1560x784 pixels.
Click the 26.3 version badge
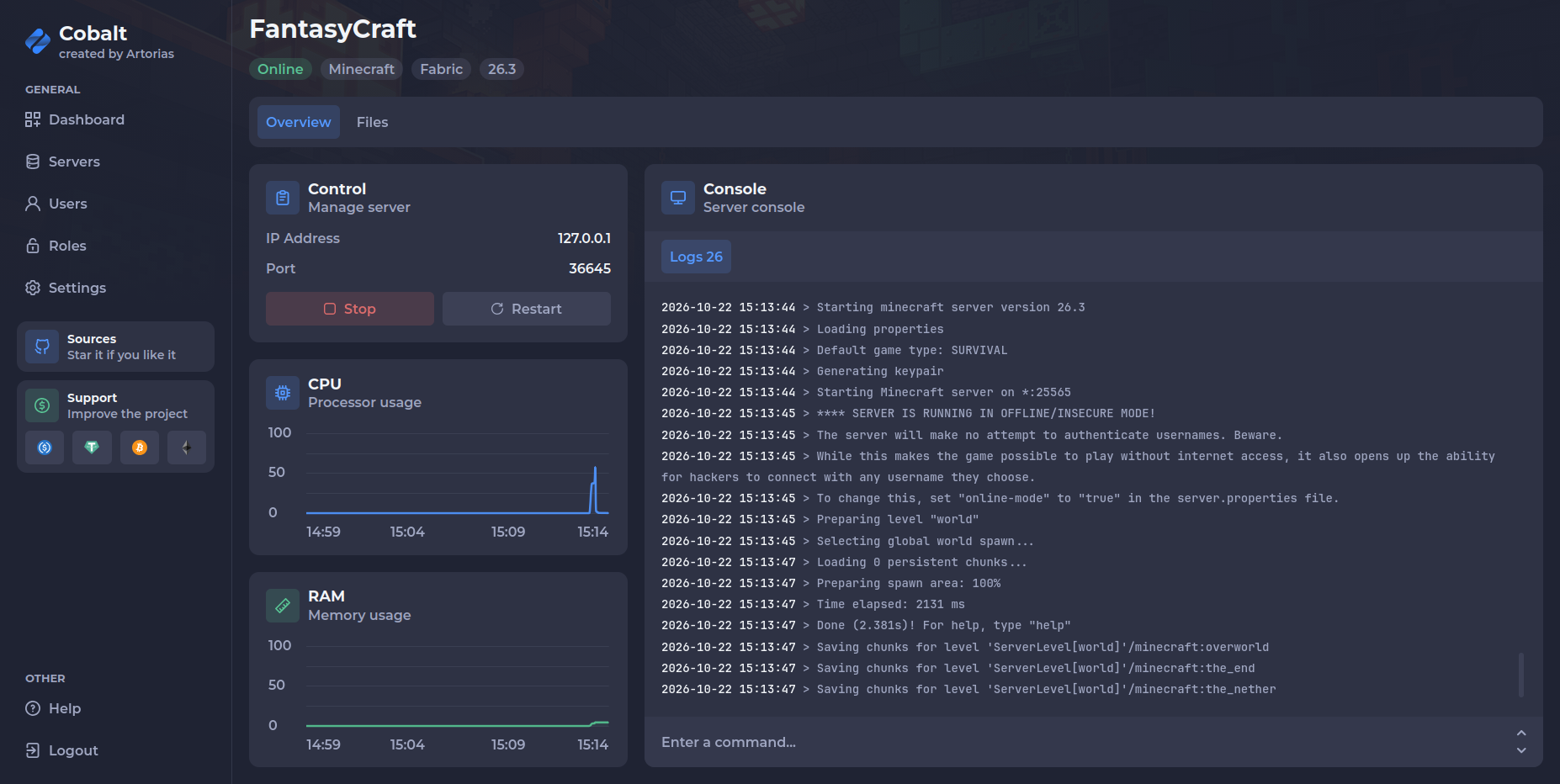point(502,69)
